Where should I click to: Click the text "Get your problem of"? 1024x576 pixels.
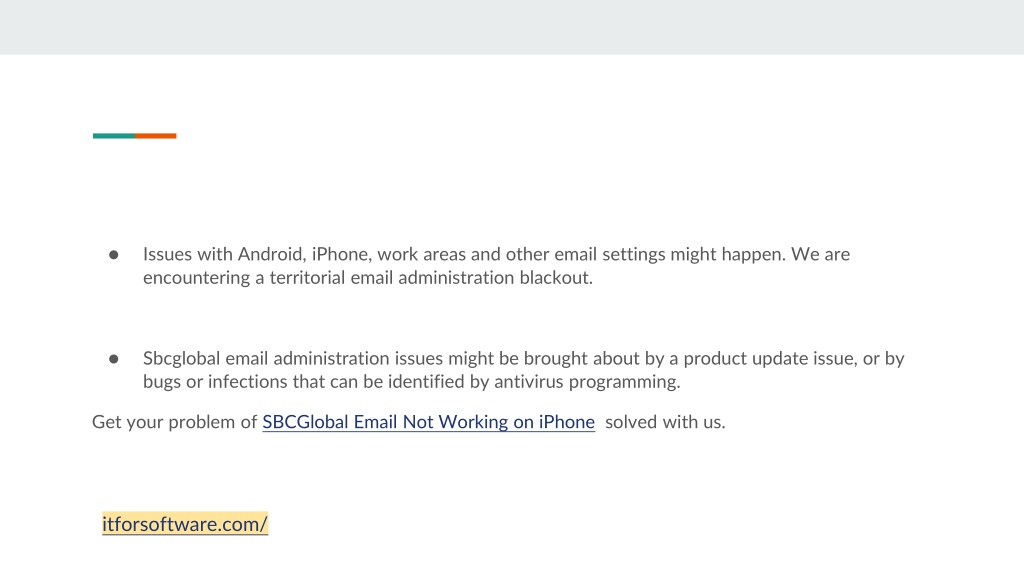(x=174, y=422)
